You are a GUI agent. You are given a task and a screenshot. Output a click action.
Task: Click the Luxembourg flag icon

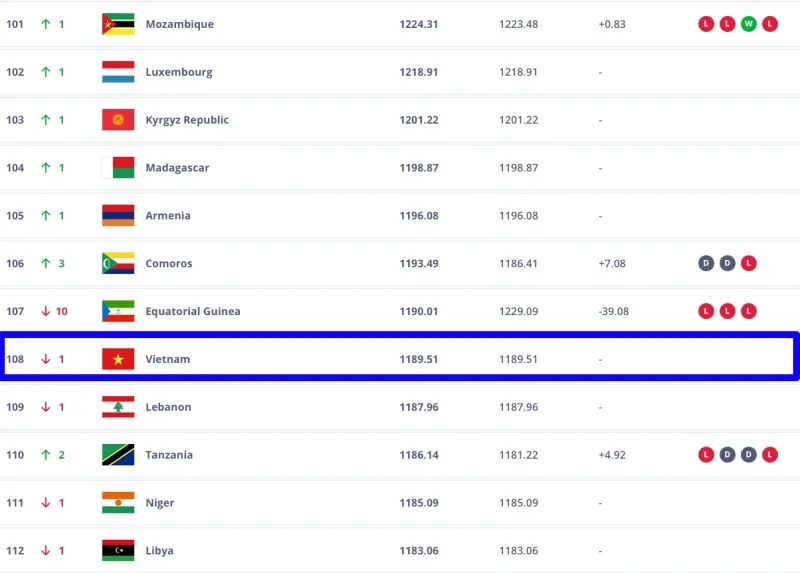pos(118,72)
